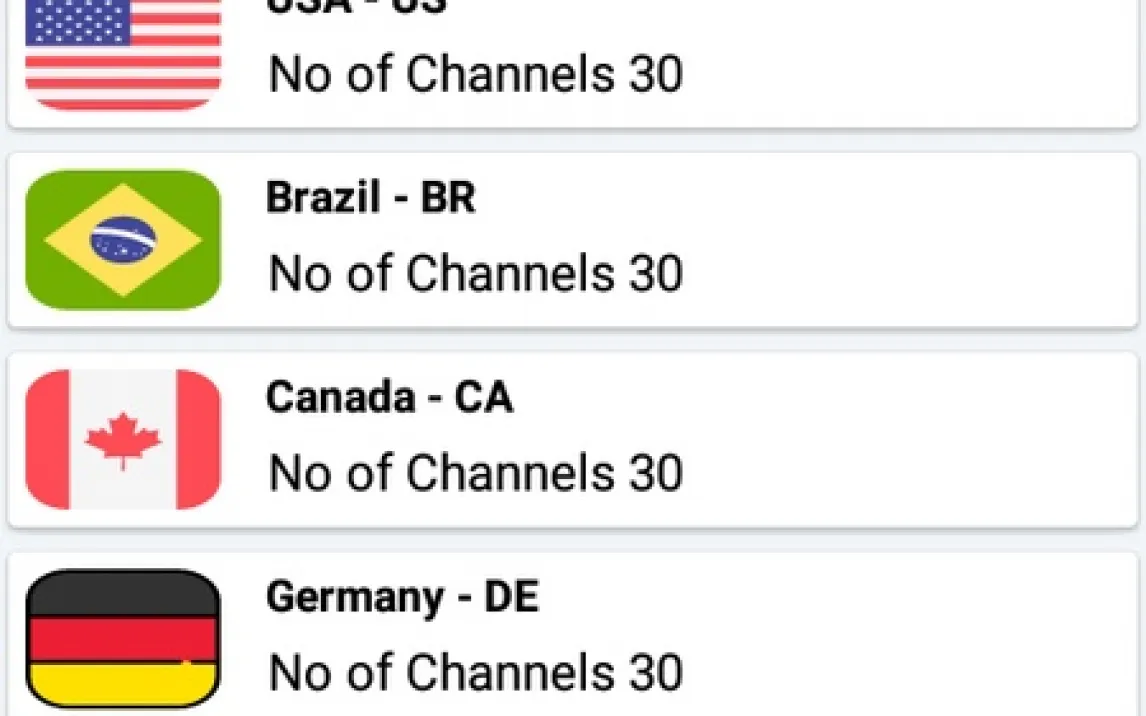Select the "Canada - CA" title
This screenshot has height=716, width=1146.
(x=389, y=398)
